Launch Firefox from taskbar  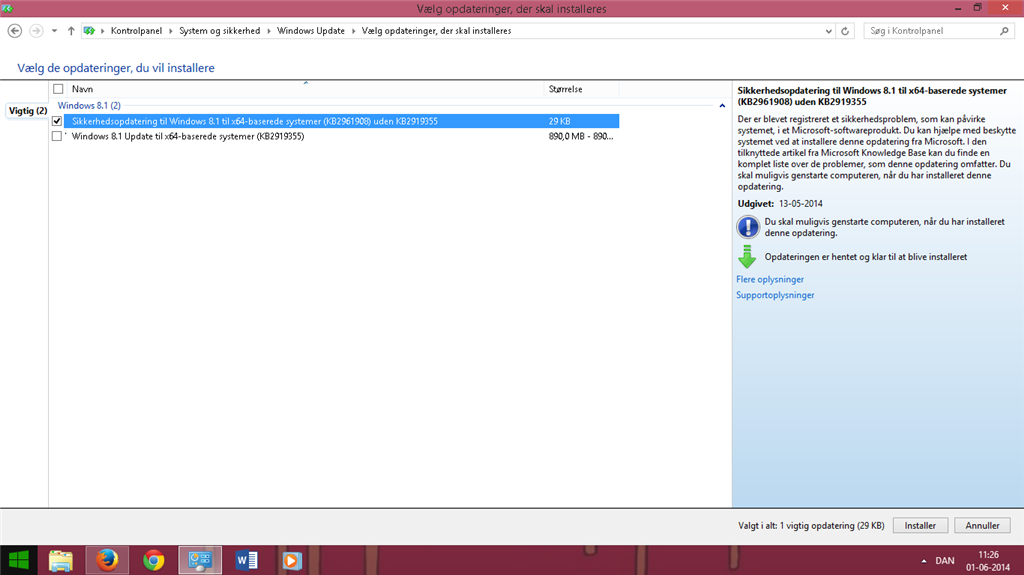[107, 561]
